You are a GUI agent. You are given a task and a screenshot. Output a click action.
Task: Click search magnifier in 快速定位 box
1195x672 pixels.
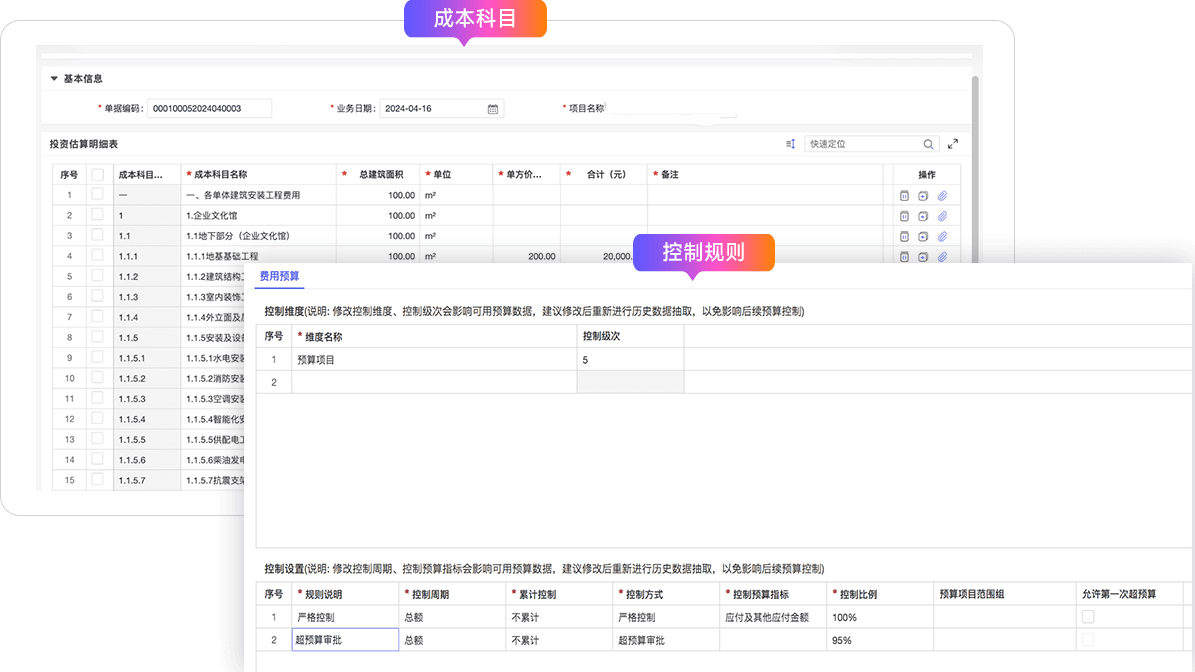[x=929, y=144]
